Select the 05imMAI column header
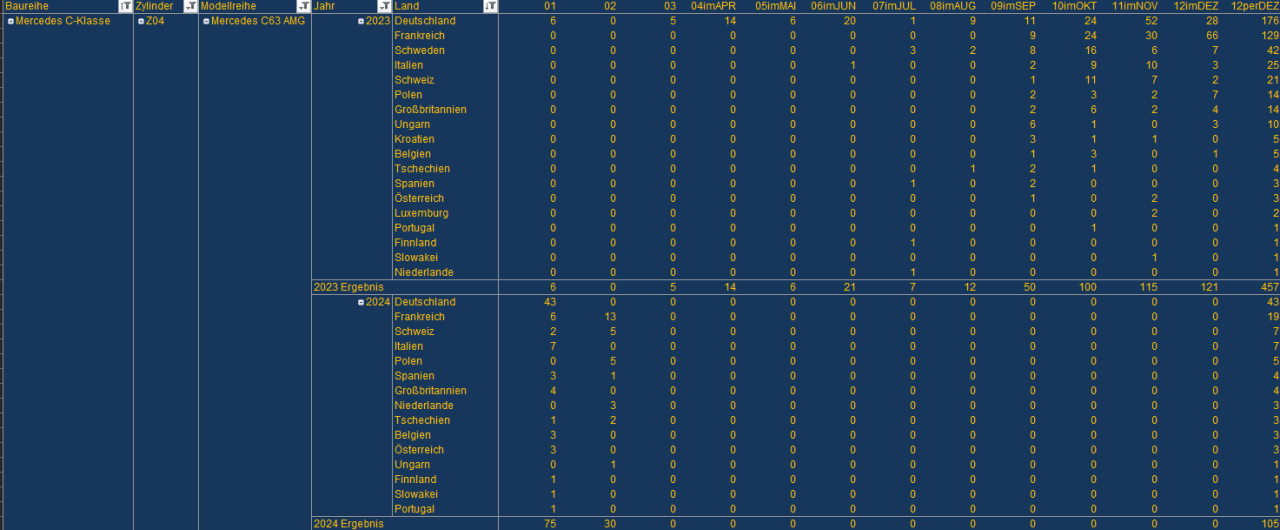 click(776, 6)
